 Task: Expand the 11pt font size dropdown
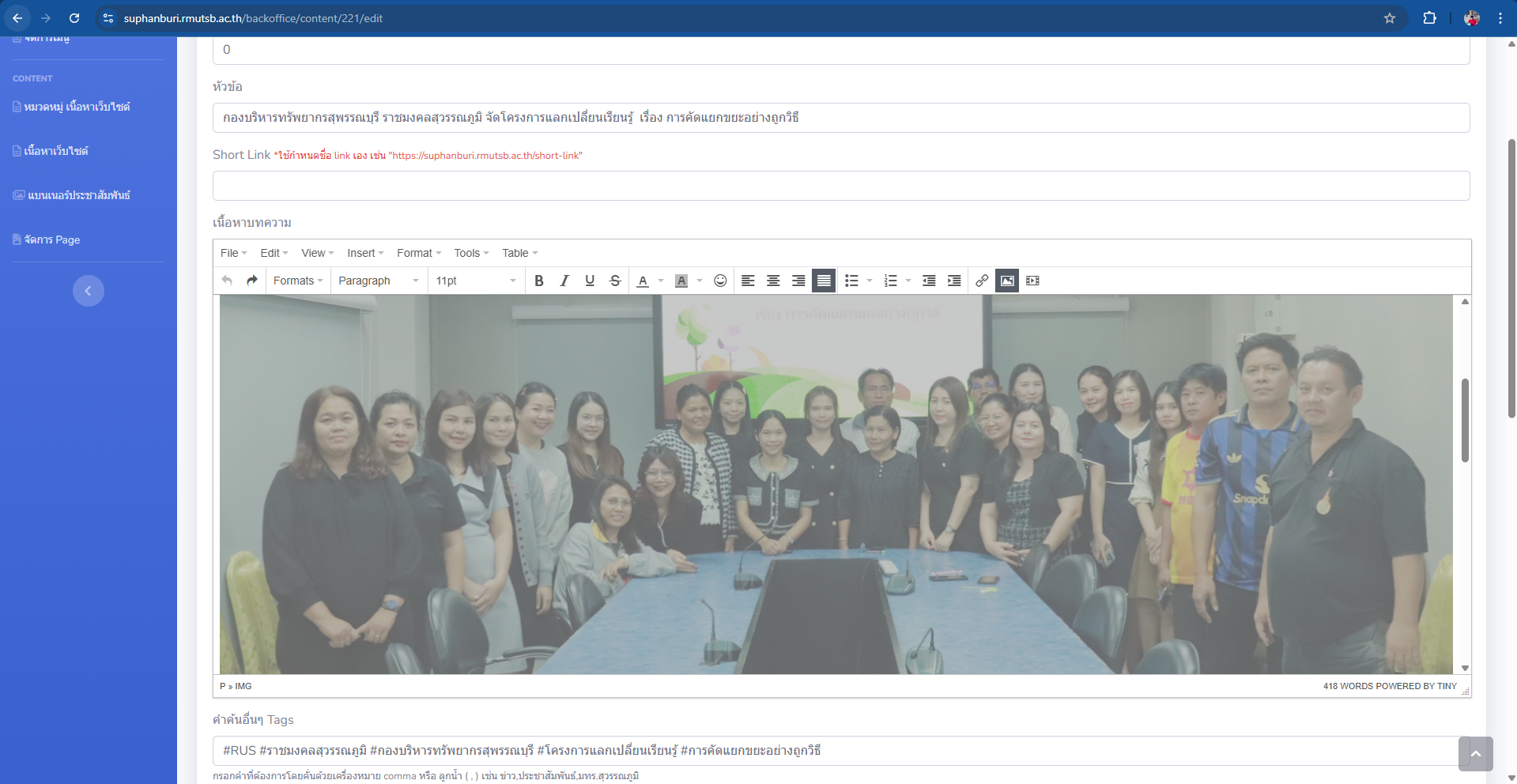475,281
